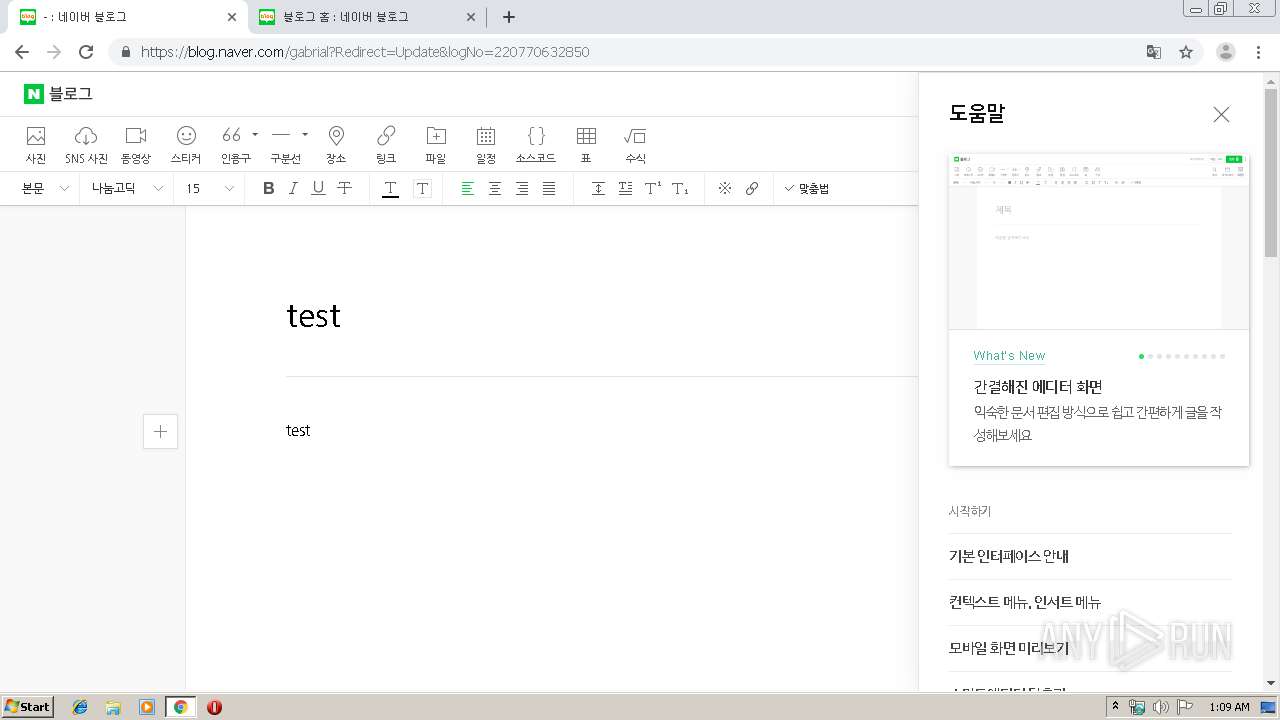Justify text alignment

pos(548,188)
